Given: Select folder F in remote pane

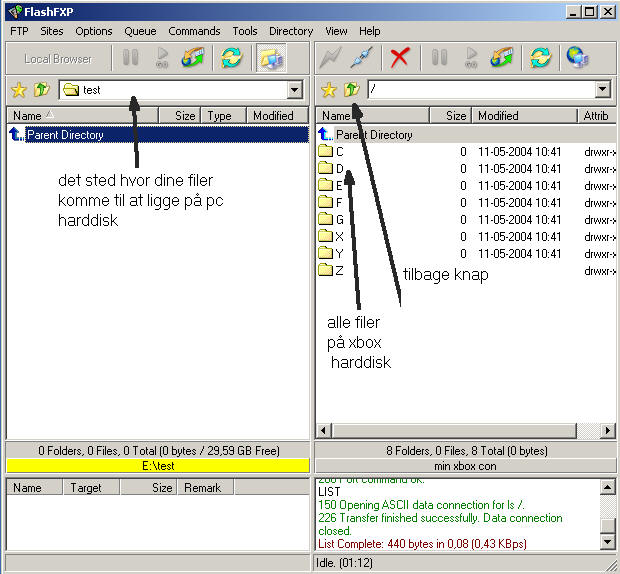Looking at the screenshot, I should coord(466,202).
